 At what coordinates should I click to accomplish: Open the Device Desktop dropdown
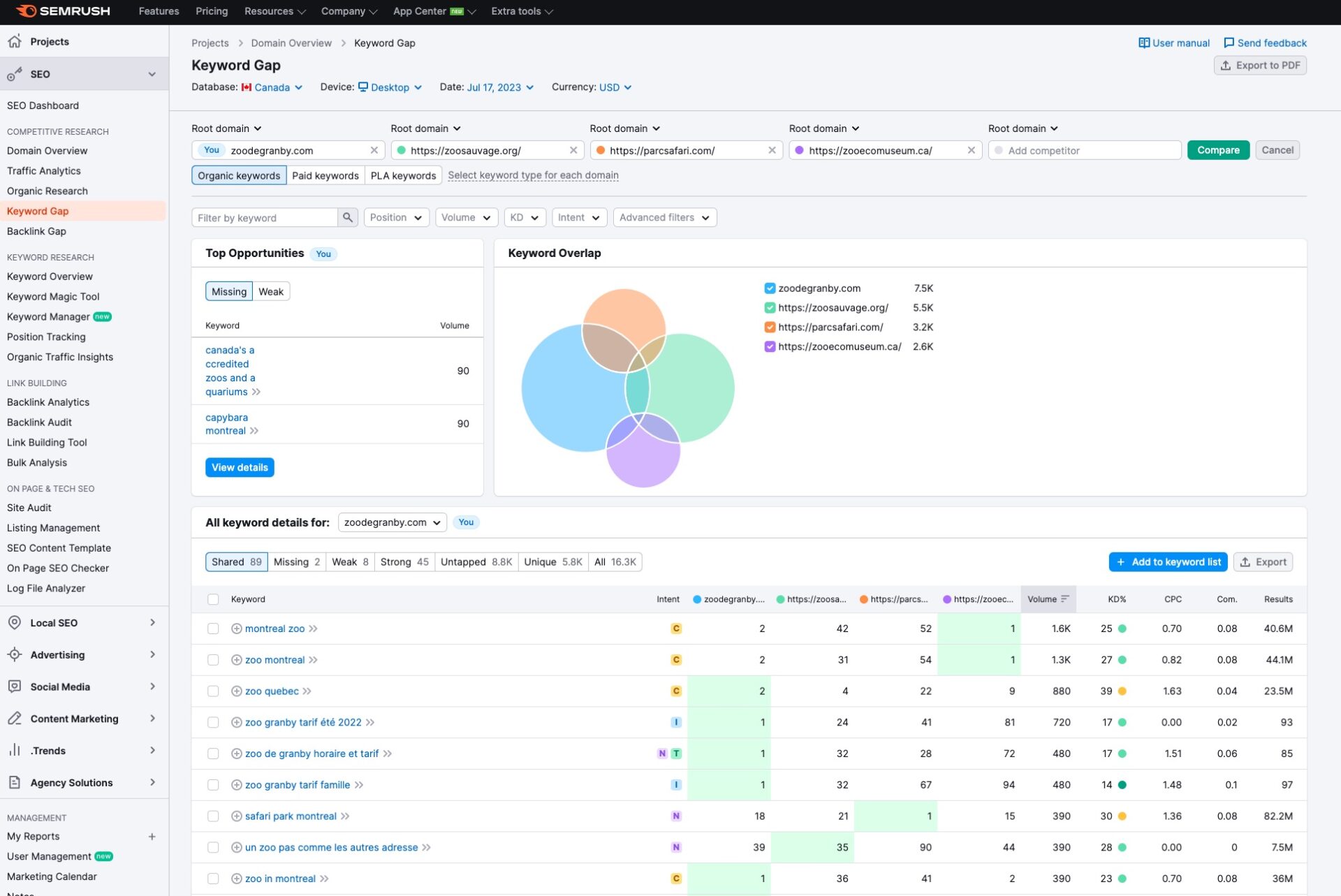(x=390, y=87)
